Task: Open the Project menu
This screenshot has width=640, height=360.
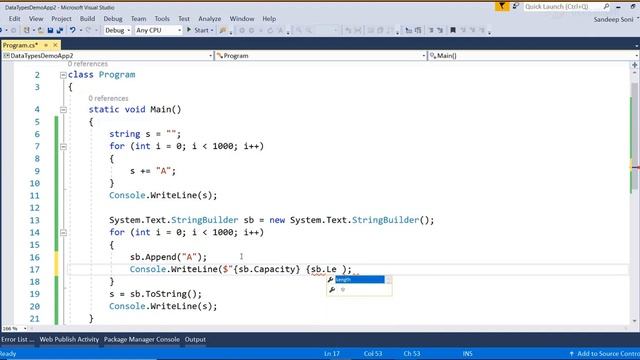Action: tap(61, 19)
